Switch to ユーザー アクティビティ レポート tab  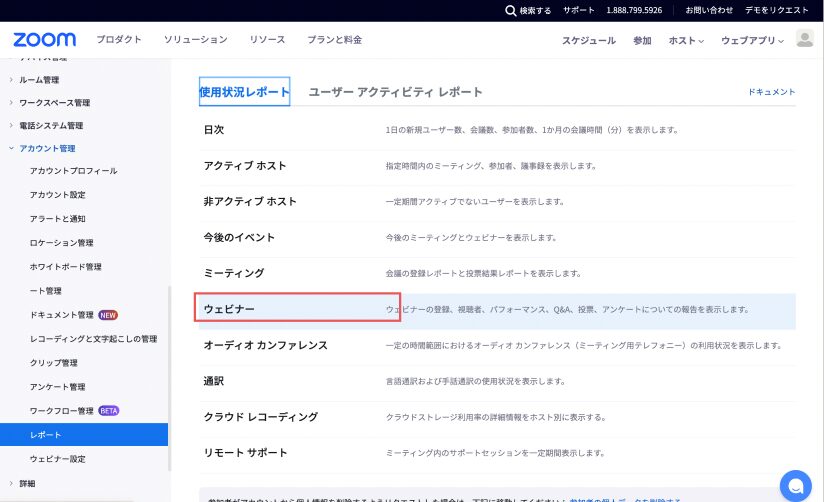(395, 92)
